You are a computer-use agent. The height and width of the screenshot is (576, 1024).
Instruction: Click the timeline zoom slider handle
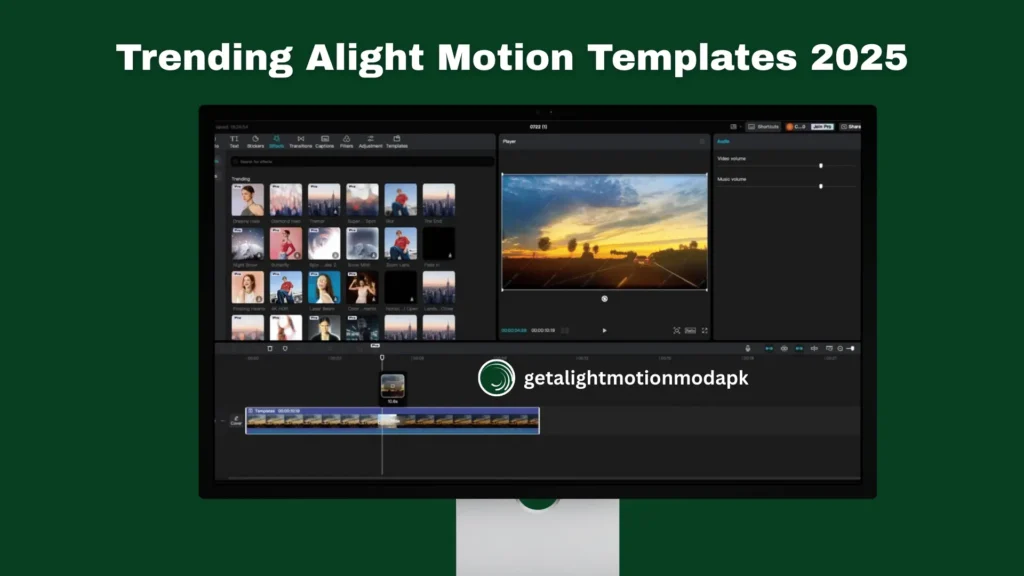(852, 349)
